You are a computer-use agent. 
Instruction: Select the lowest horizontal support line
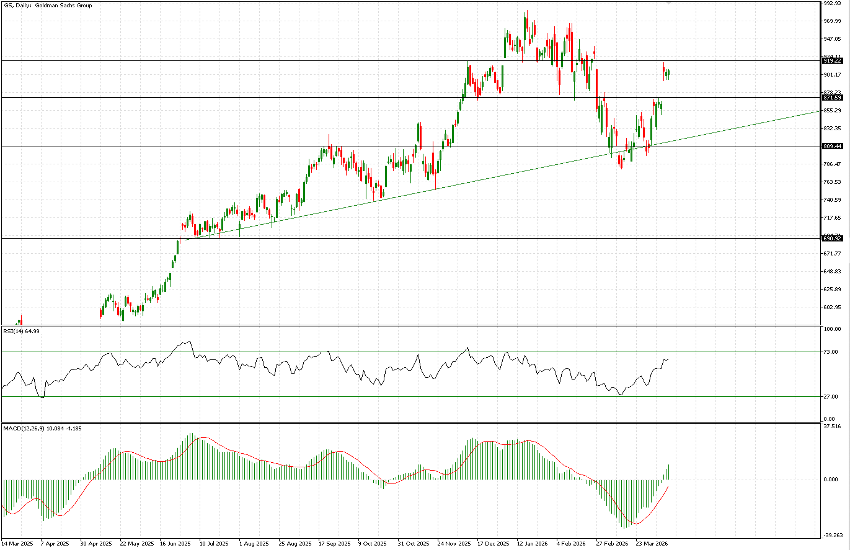click(x=400, y=238)
